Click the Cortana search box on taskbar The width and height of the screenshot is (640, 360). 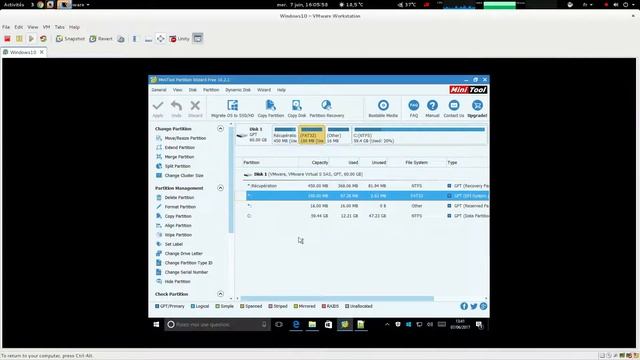pyautogui.click(x=217, y=324)
